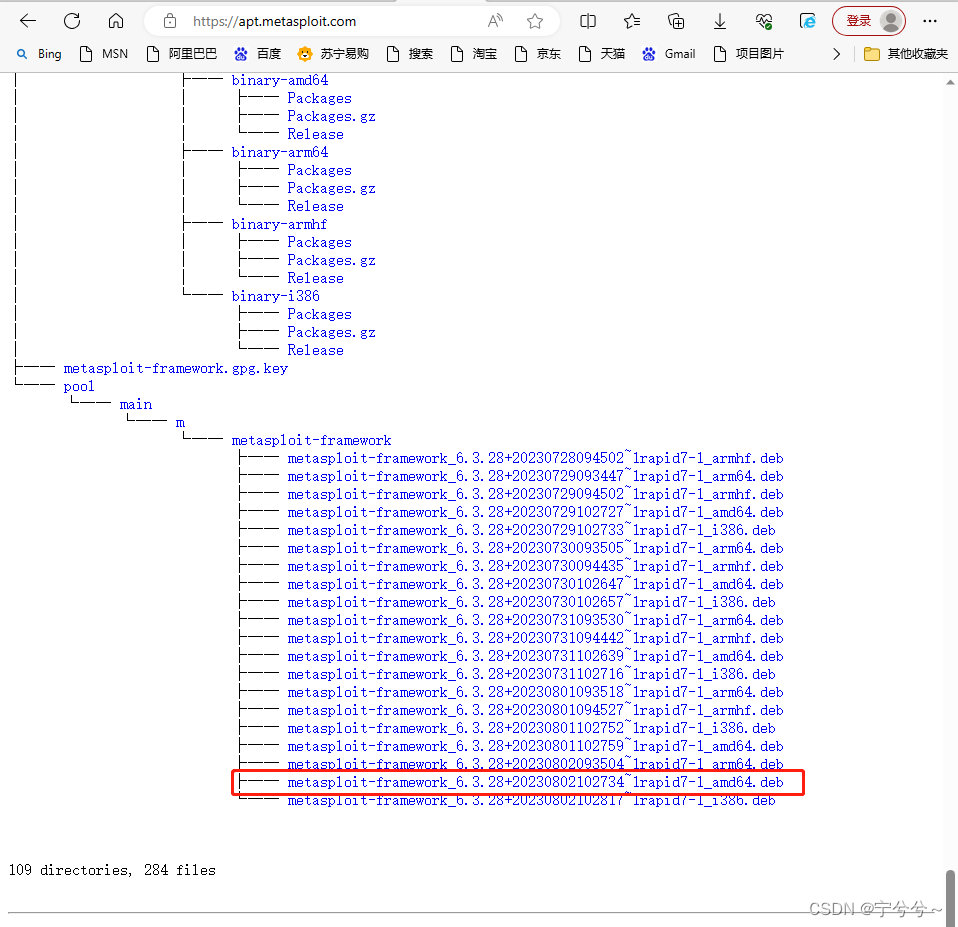
Task: Open the 淘宝 bookmark
Action: (x=474, y=54)
